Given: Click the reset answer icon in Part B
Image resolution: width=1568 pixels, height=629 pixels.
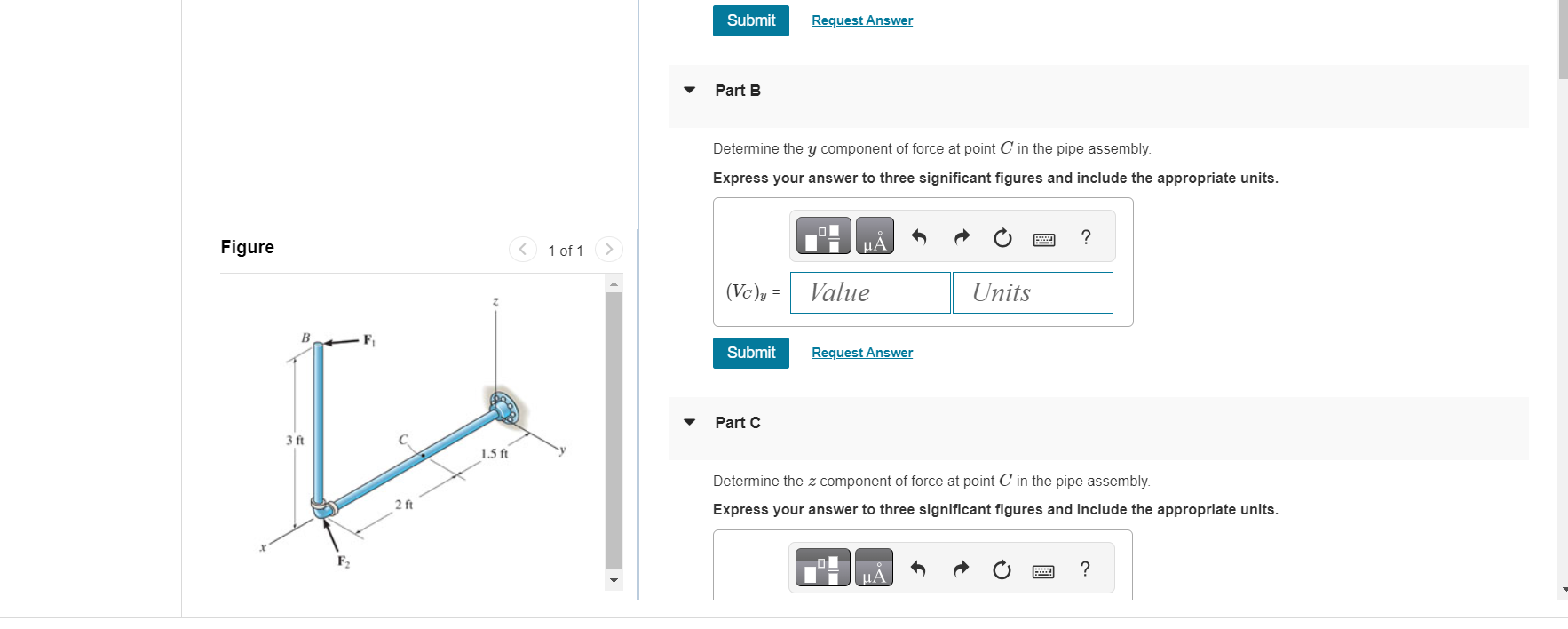Looking at the screenshot, I should tap(1002, 237).
